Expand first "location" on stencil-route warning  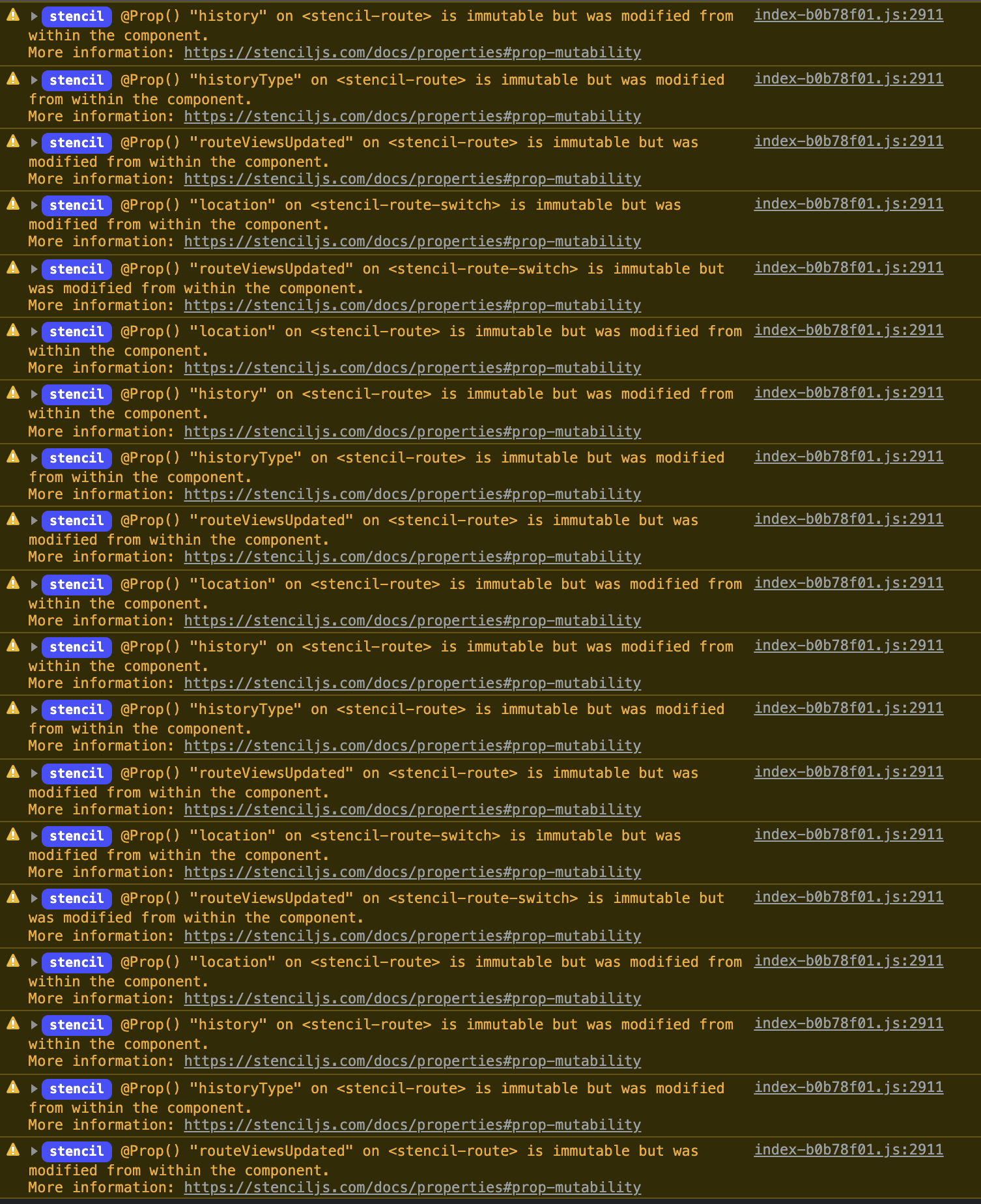click(x=34, y=332)
